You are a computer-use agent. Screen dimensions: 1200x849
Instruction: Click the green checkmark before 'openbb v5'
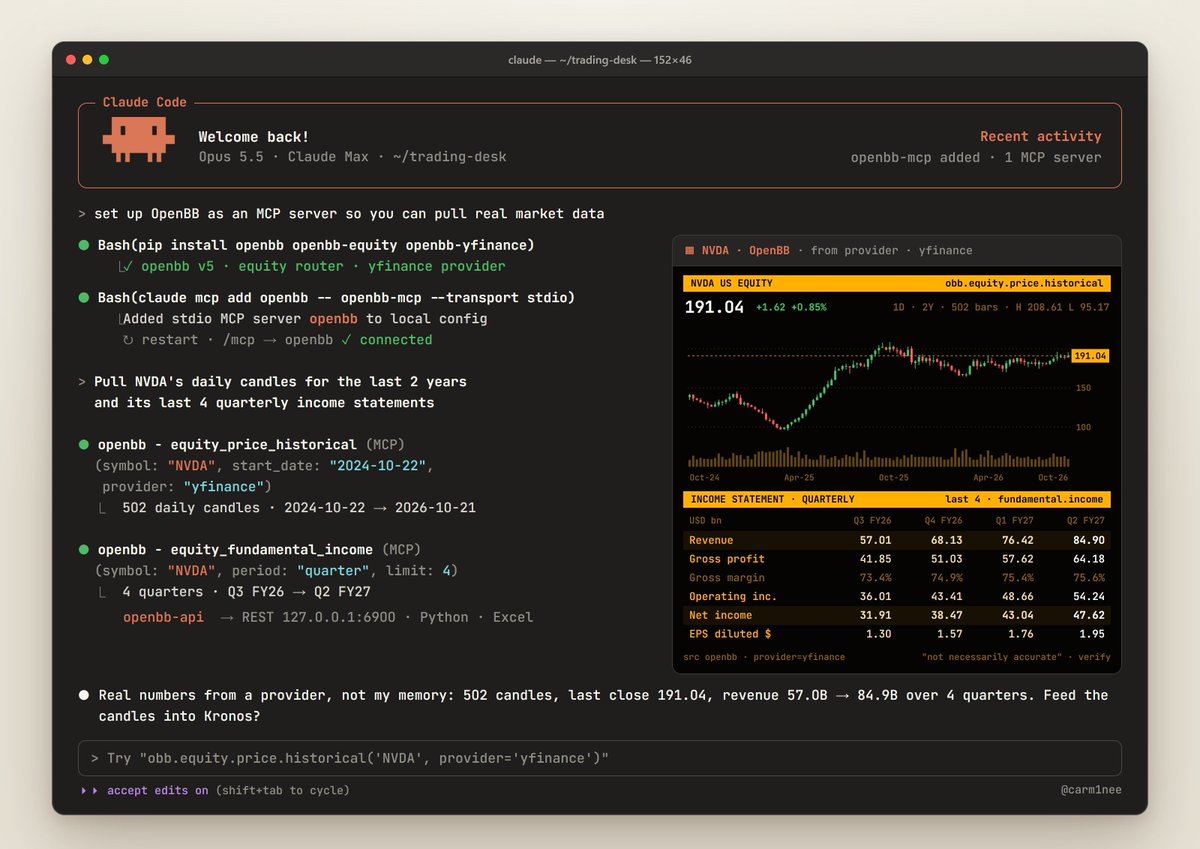tap(127, 266)
